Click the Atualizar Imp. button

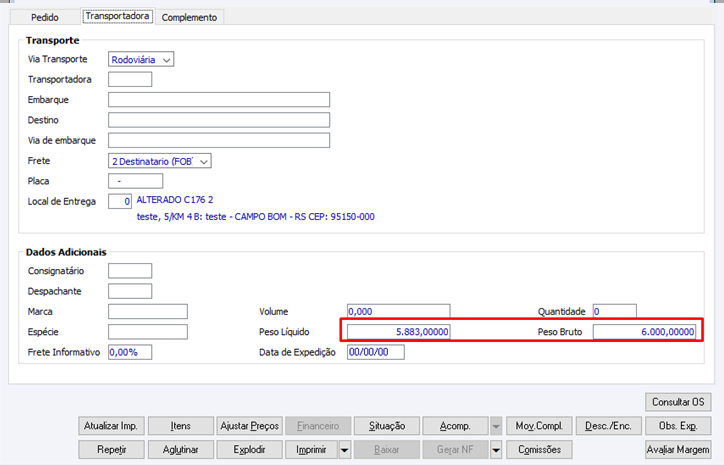coord(111,426)
